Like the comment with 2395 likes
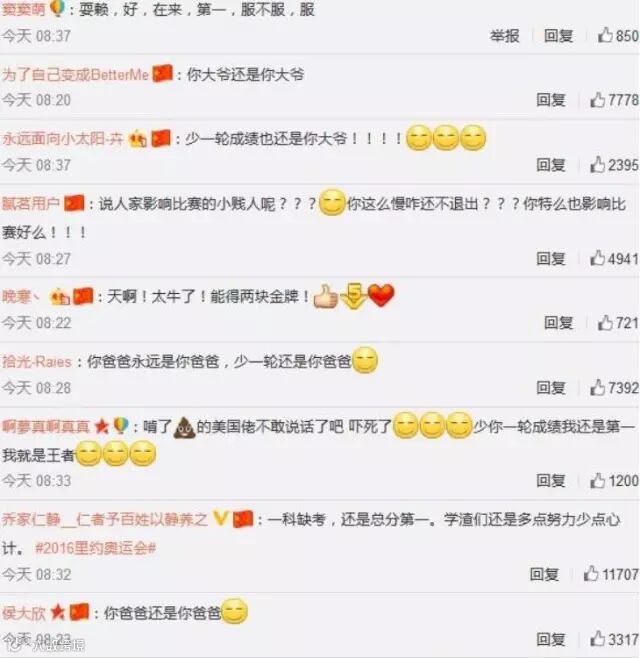This screenshot has height=658, width=640. click(597, 164)
